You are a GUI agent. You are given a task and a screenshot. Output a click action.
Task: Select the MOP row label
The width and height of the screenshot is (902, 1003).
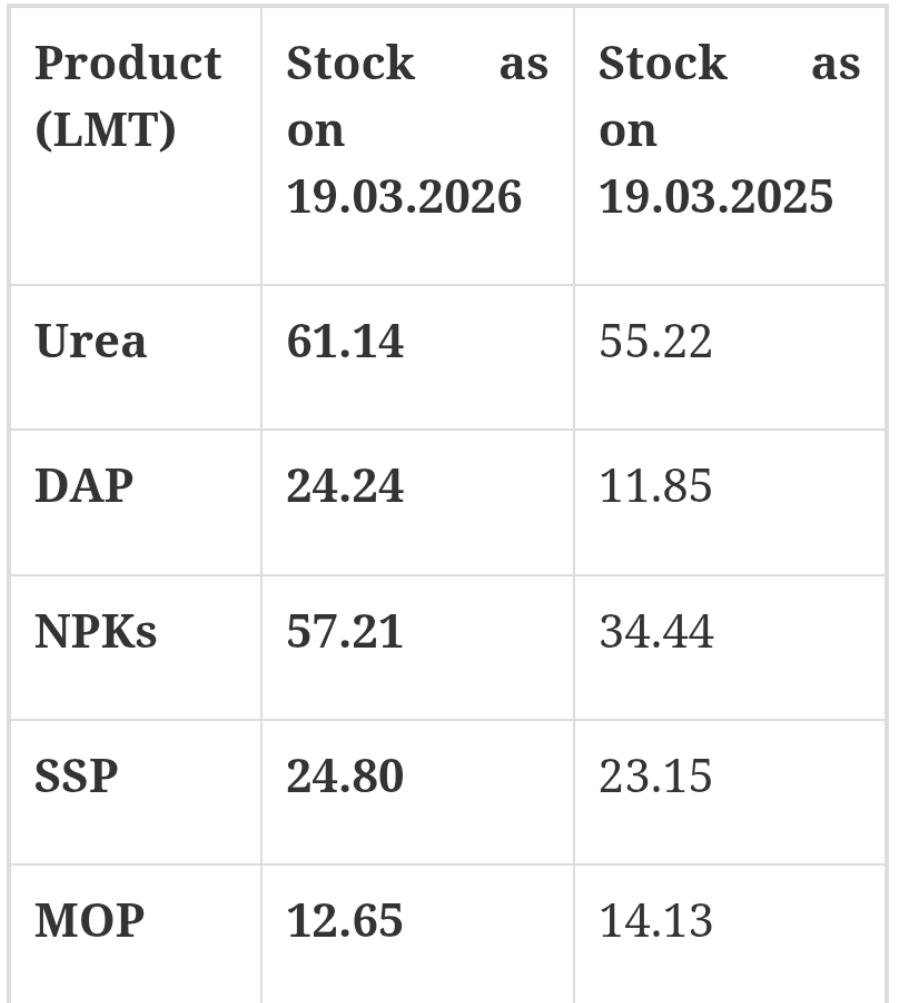point(89,921)
